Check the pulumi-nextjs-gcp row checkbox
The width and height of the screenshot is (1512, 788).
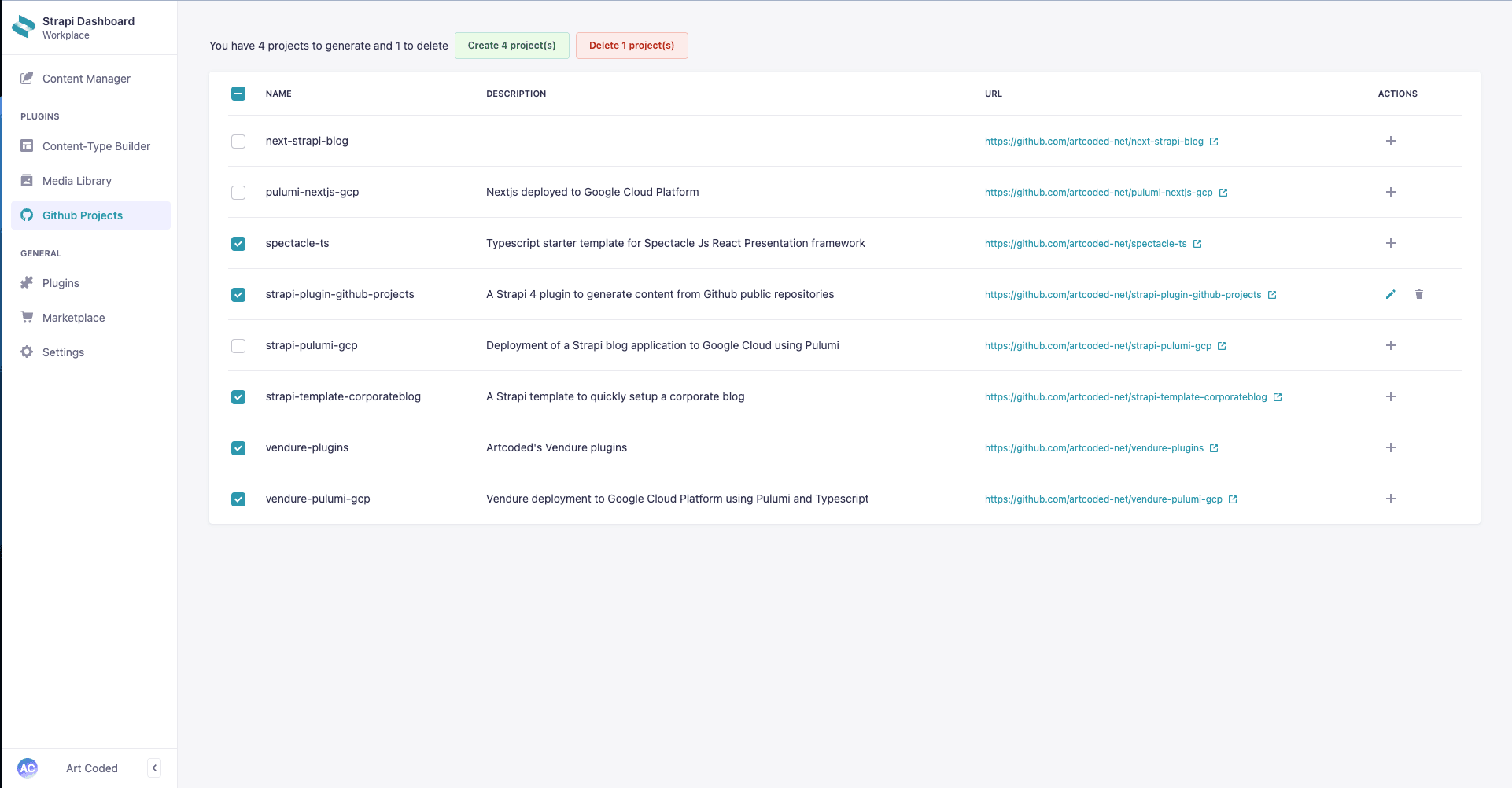click(x=238, y=193)
